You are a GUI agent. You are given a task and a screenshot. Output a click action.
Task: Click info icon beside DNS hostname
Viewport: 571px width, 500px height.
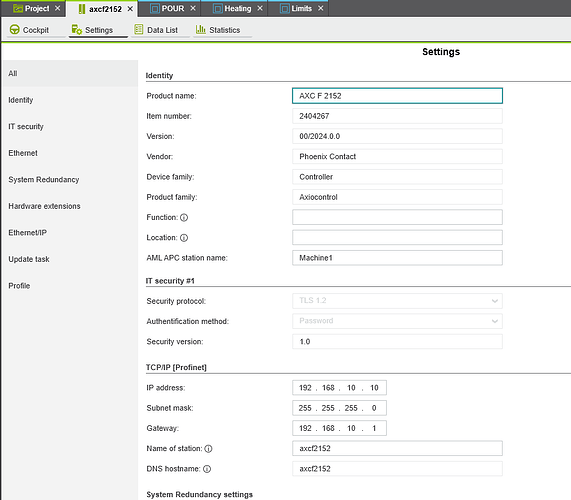click(207, 469)
